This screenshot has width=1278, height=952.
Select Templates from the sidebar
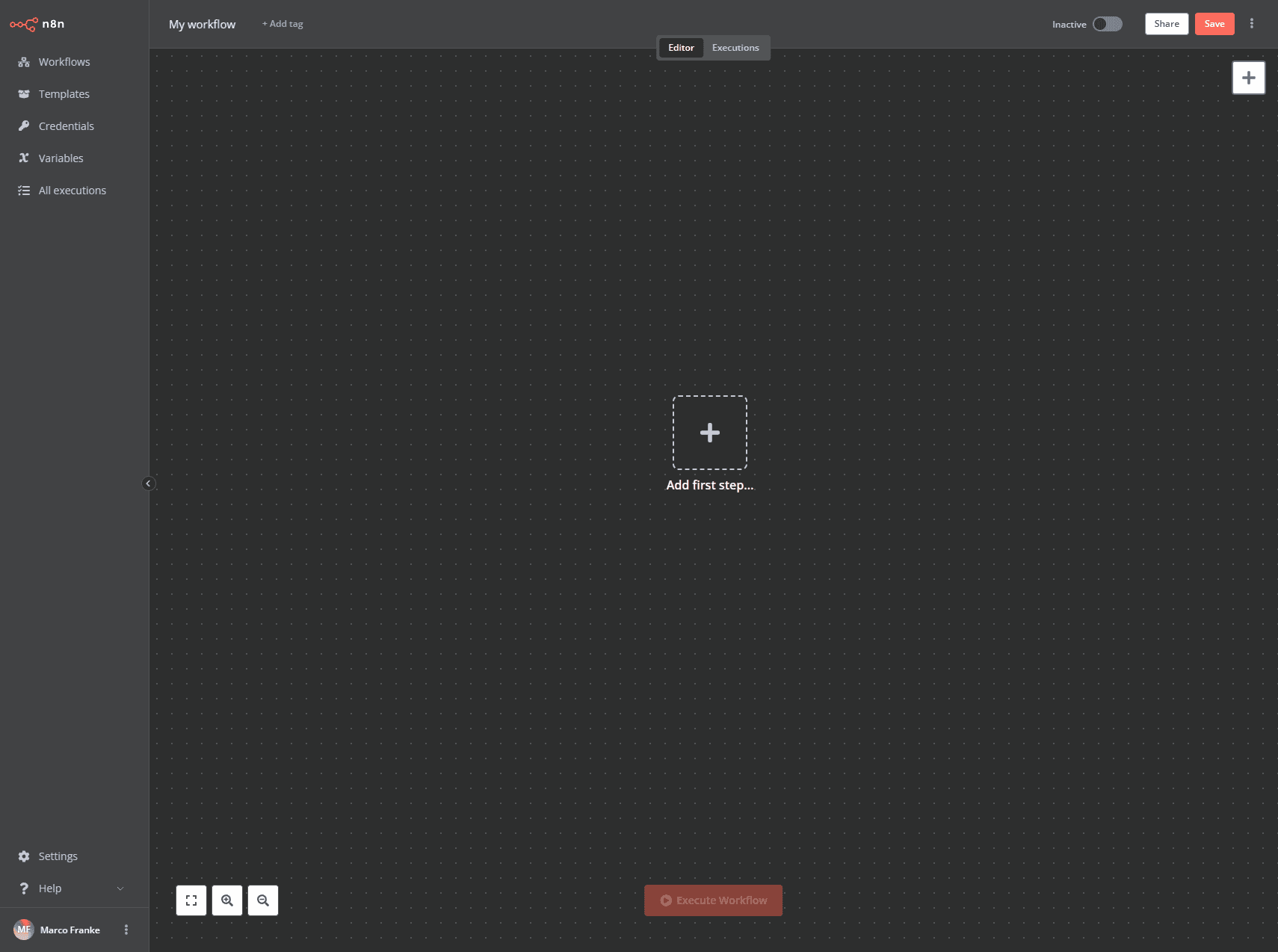64,93
